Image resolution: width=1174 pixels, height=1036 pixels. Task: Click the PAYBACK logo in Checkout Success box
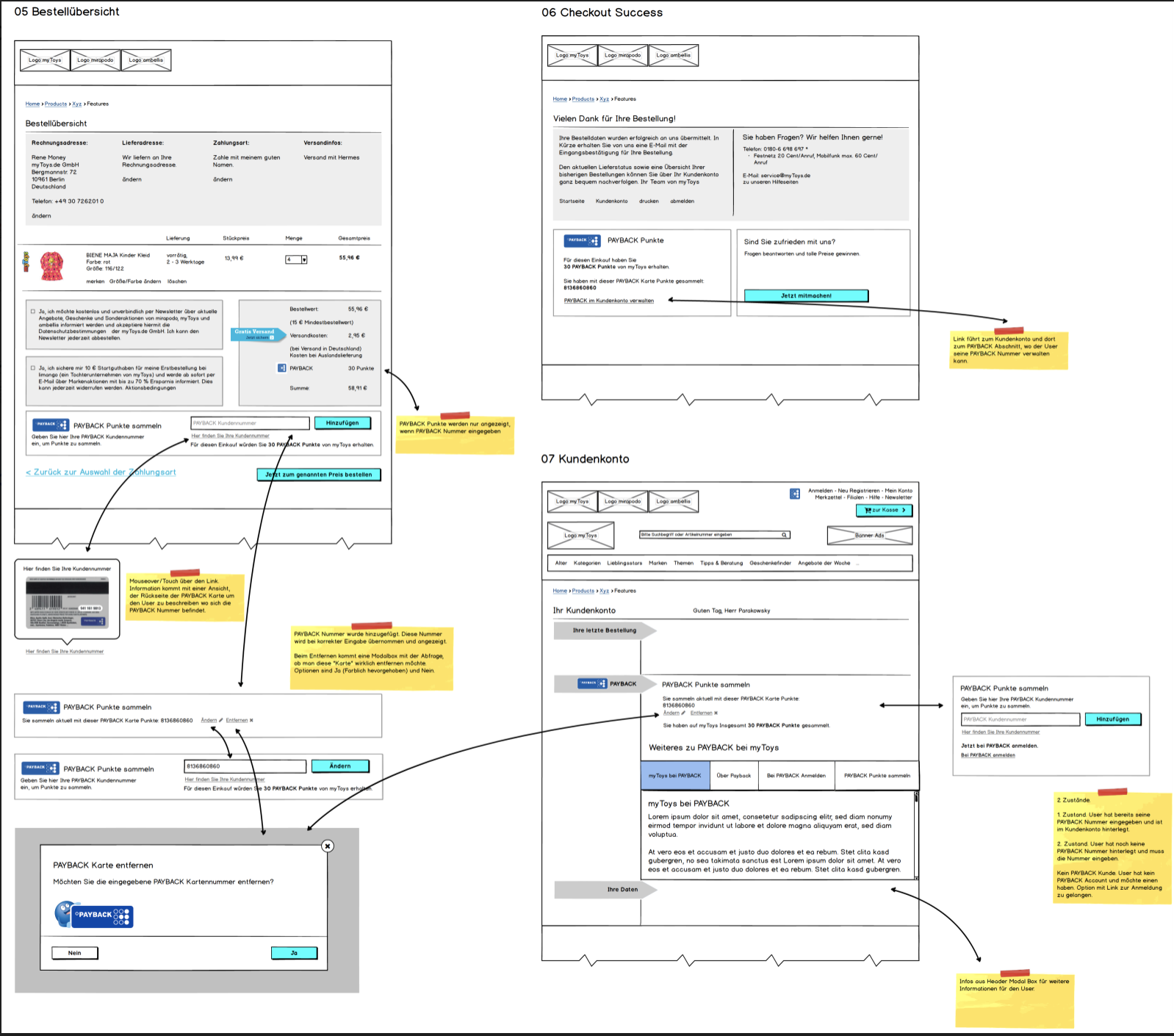(x=582, y=240)
